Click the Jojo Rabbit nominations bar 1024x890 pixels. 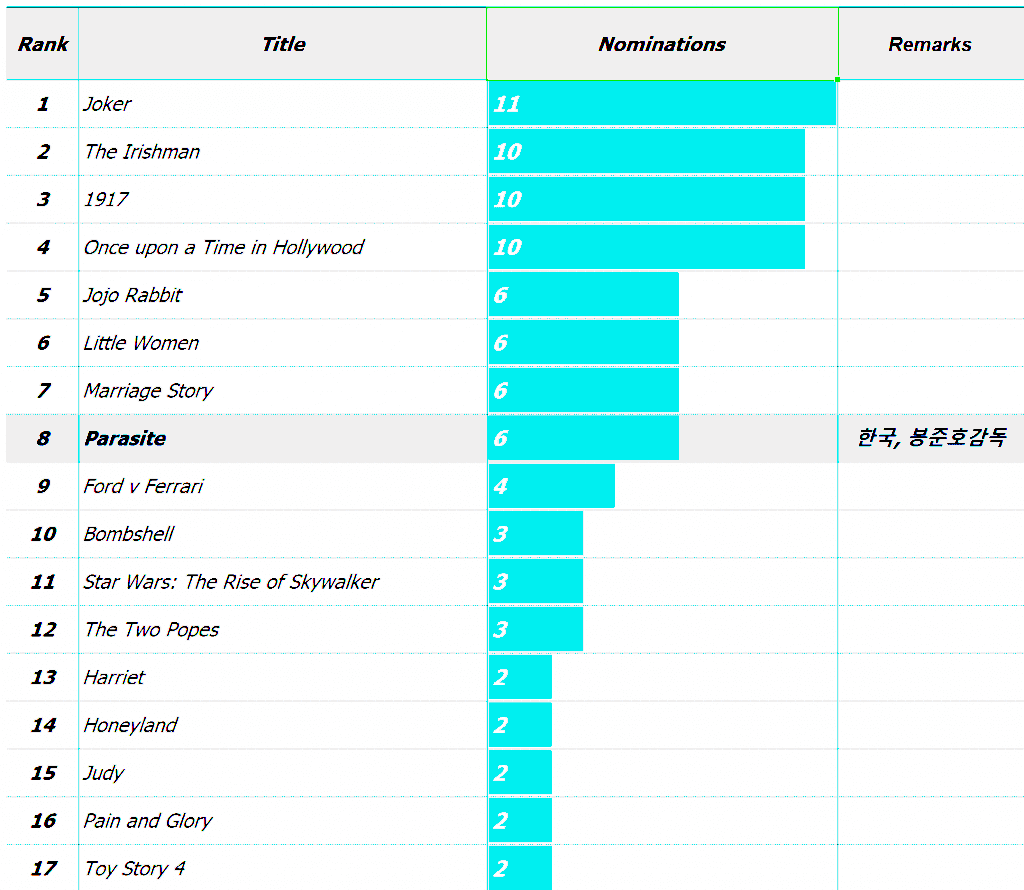pos(584,295)
